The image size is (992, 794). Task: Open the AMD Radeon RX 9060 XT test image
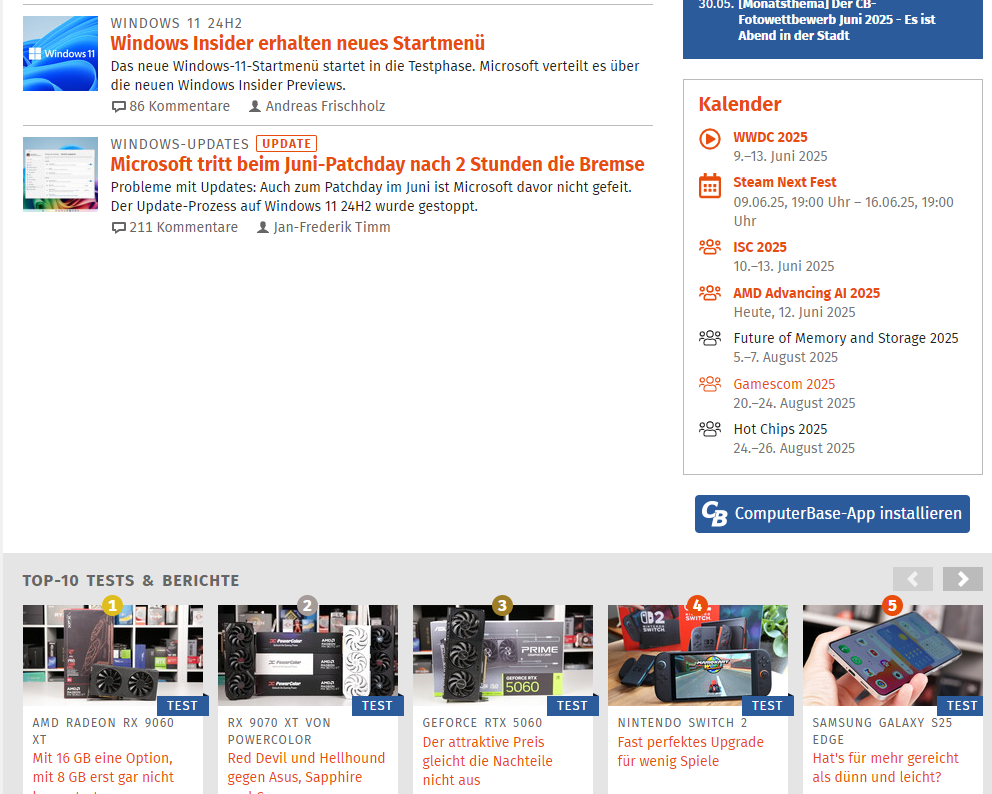point(113,655)
